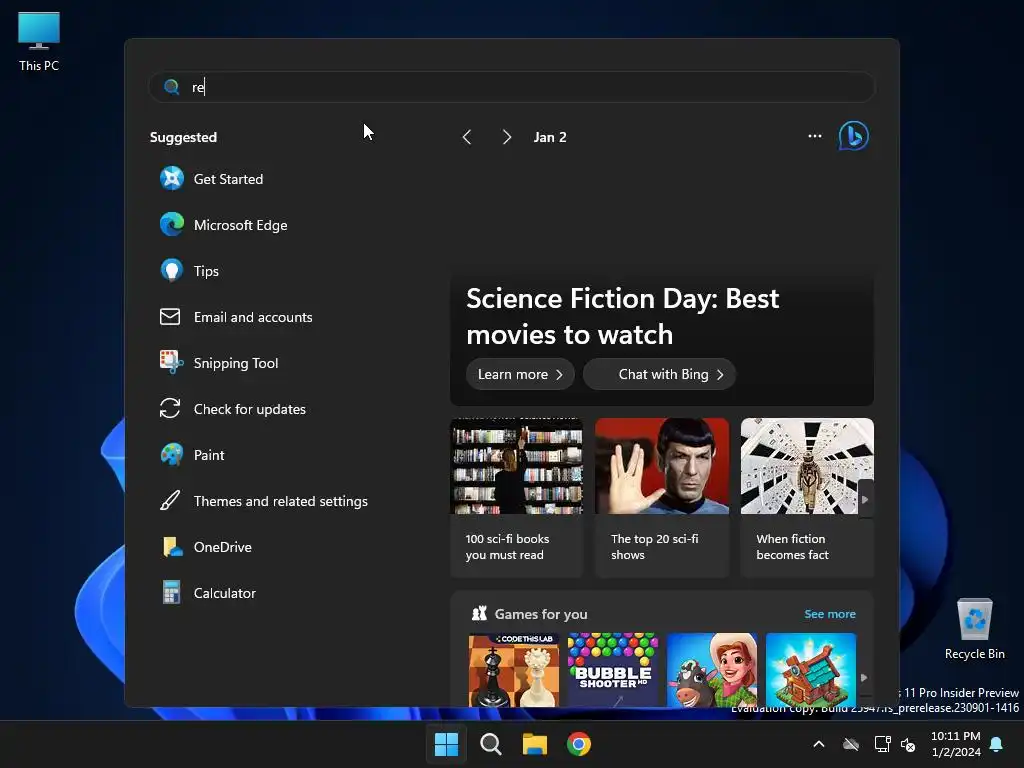Advance the games row with right arrow
The width and height of the screenshot is (1024, 768).
tap(864, 678)
